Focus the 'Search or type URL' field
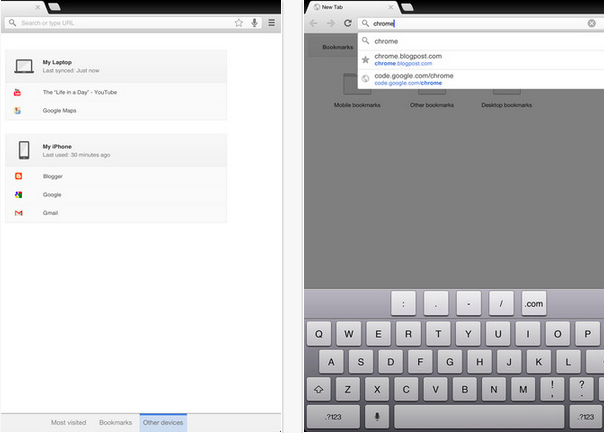The image size is (604, 433). pos(119,23)
